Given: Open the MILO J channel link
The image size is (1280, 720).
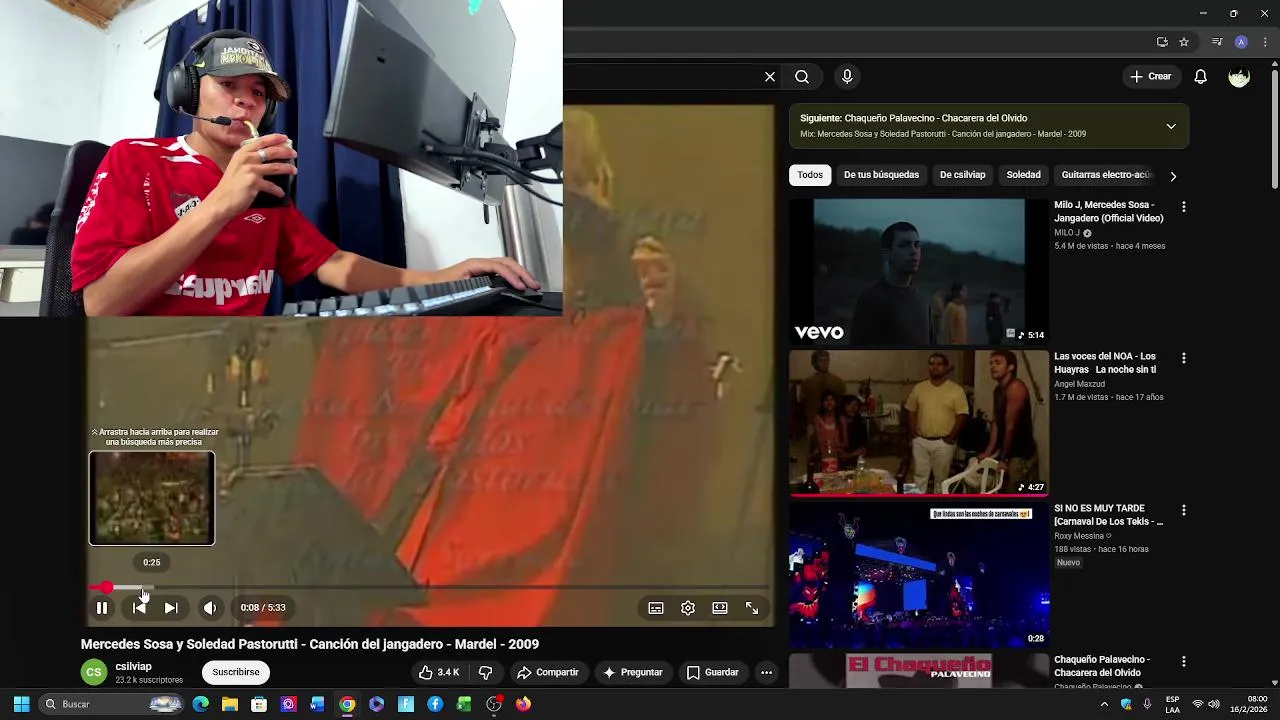Looking at the screenshot, I should tap(1067, 233).
